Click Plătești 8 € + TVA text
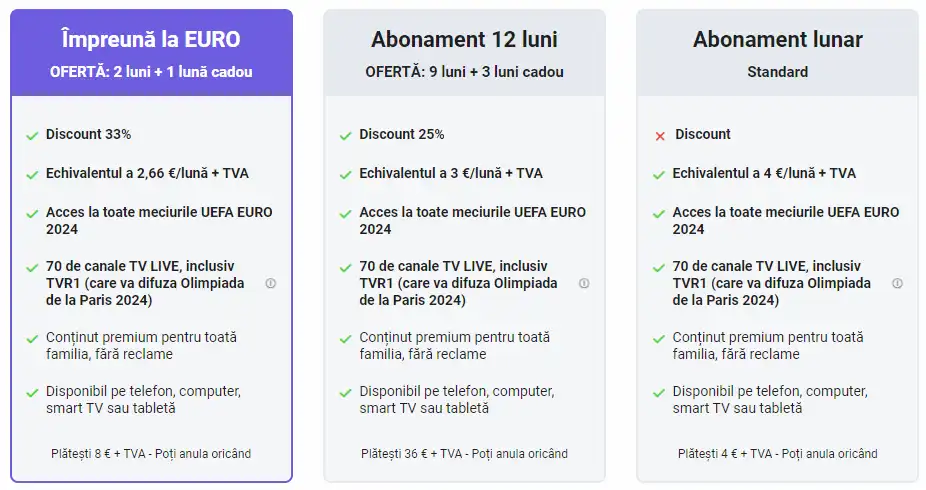The height and width of the screenshot is (490, 926). tap(151, 454)
